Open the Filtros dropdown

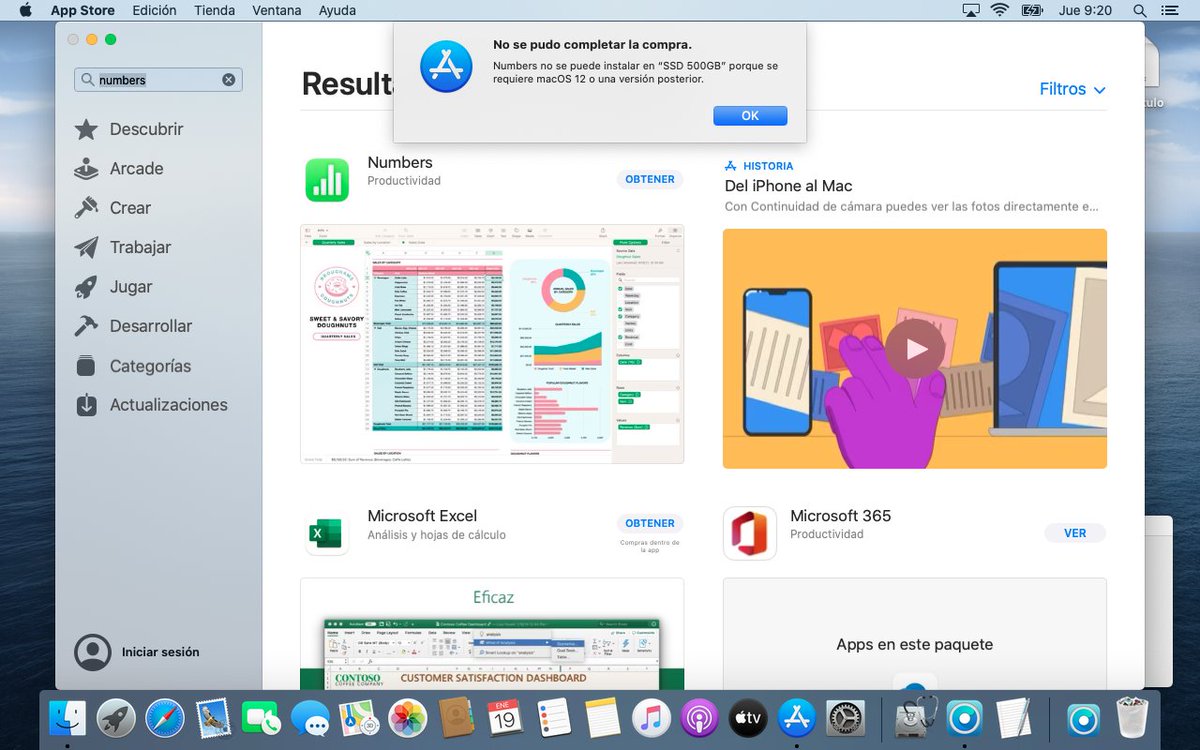pos(1072,89)
